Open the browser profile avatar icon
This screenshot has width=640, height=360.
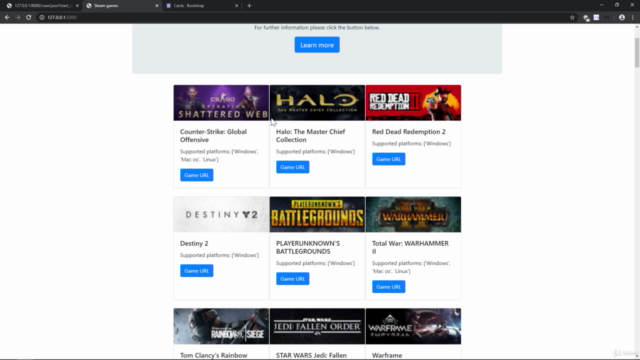click(x=622, y=17)
